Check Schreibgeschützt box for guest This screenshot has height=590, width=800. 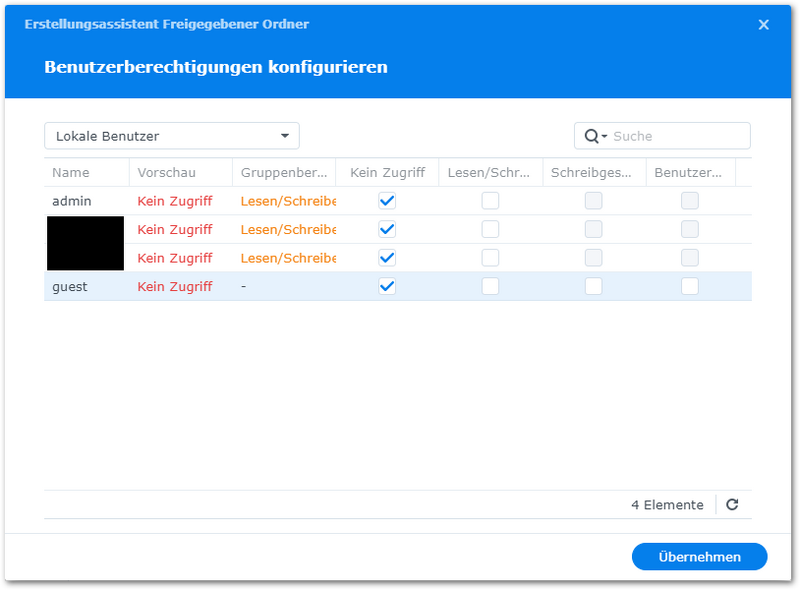tap(594, 287)
